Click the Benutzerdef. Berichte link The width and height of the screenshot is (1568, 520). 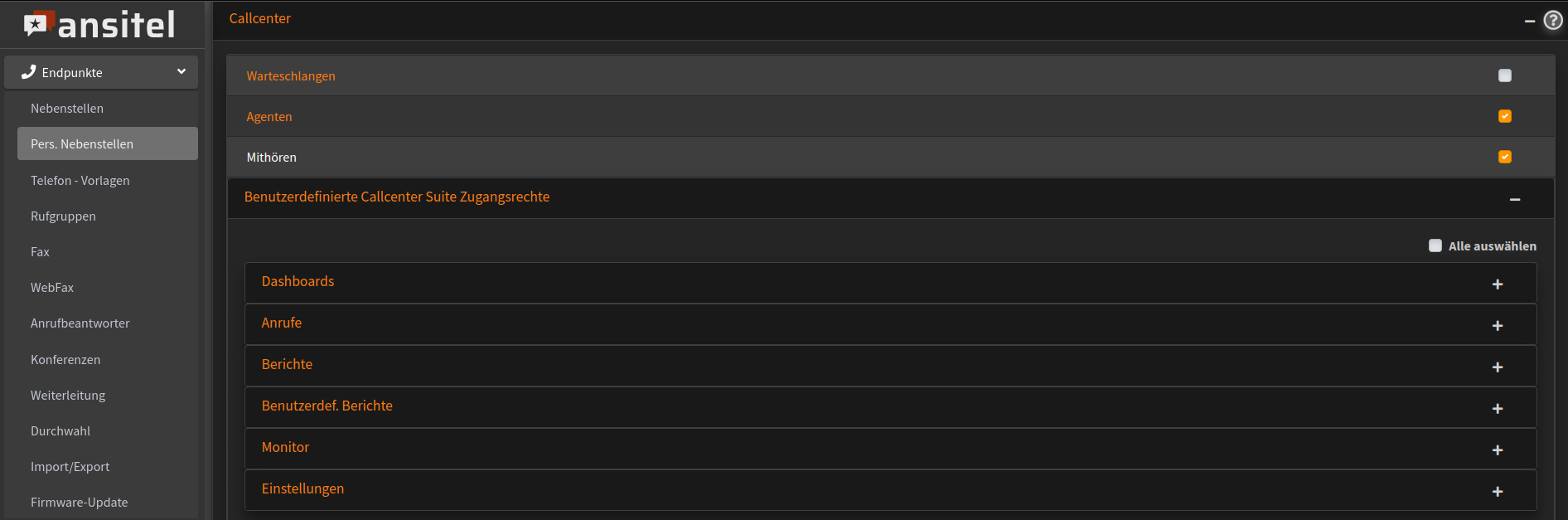(327, 406)
